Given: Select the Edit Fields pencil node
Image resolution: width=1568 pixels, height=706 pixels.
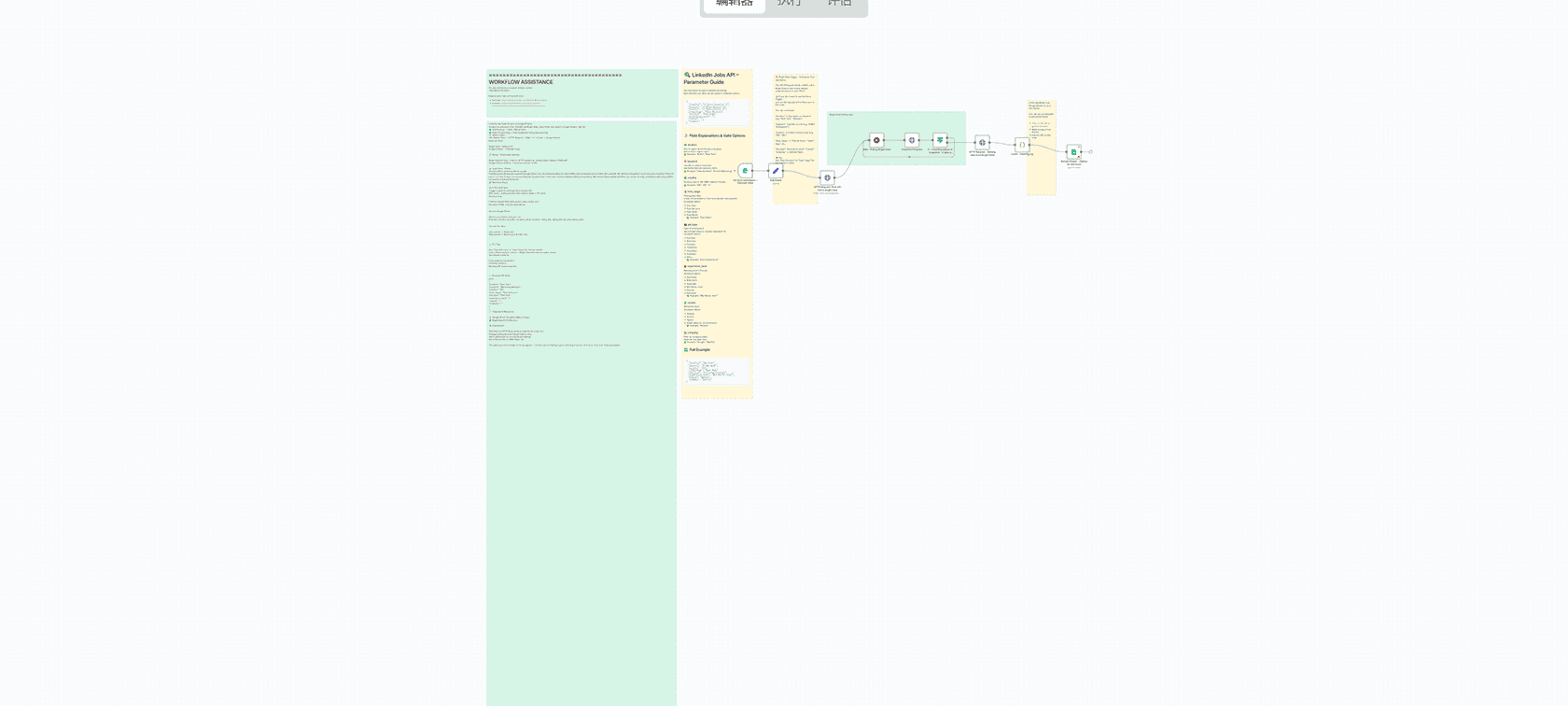Looking at the screenshot, I should click(776, 171).
